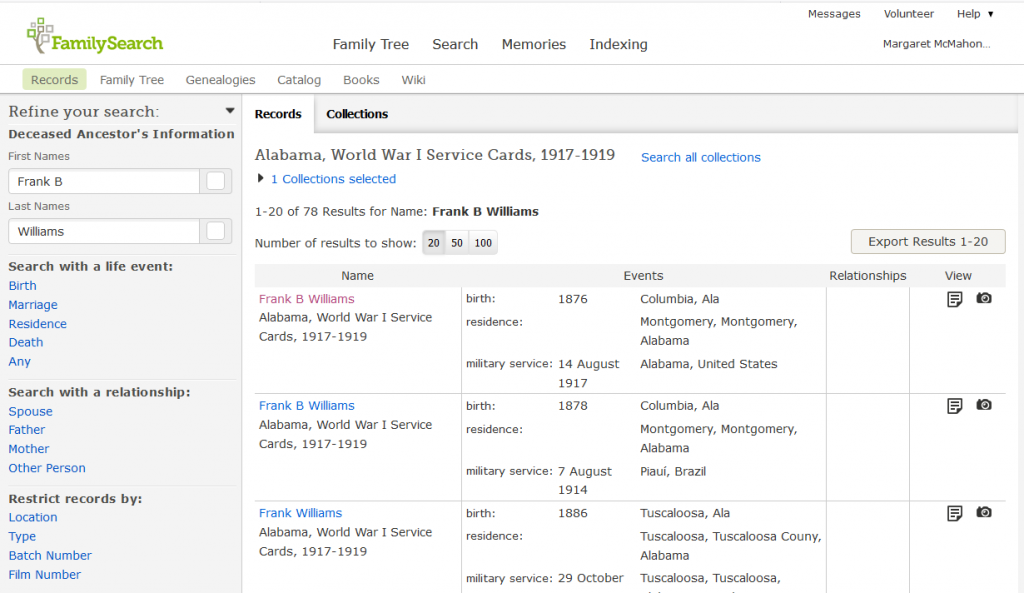Restrict records by Location
This screenshot has height=593, width=1024.
click(33, 517)
